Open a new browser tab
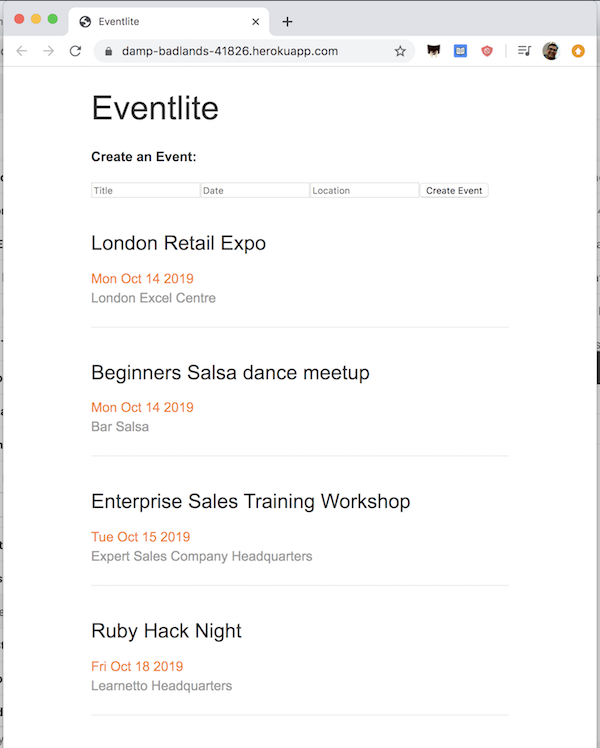 tap(287, 21)
